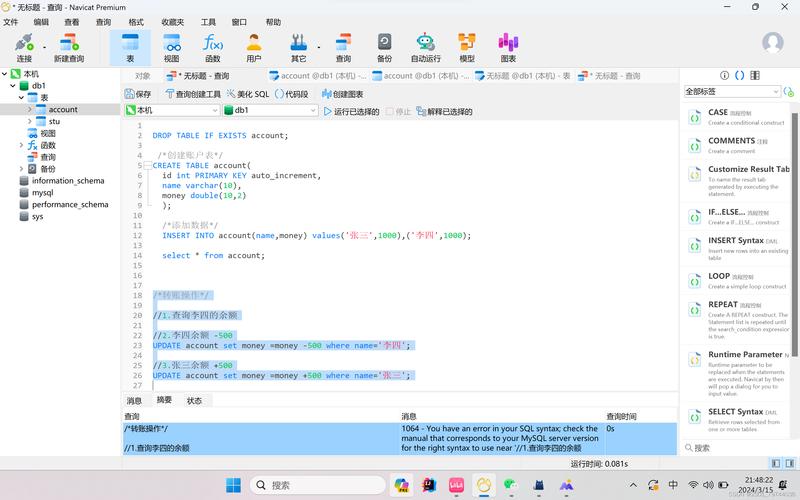The width and height of the screenshot is (800, 500).
Task: Switch to the 无标题 @db1 (本机) - 表 tab
Action: 523,76
